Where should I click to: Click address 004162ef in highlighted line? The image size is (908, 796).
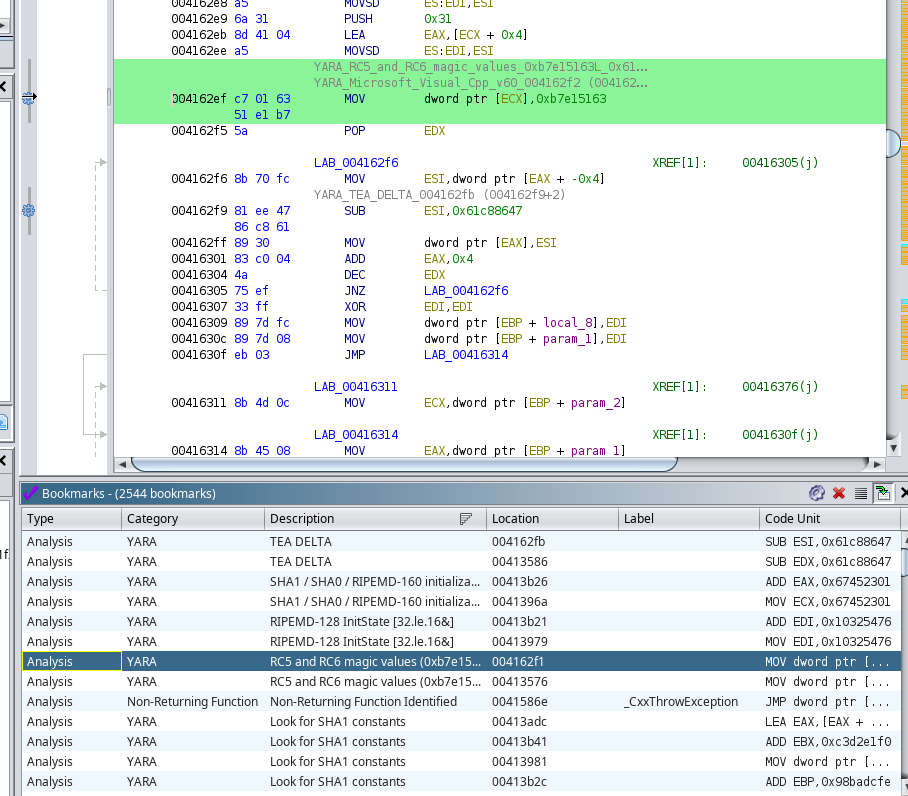click(199, 99)
